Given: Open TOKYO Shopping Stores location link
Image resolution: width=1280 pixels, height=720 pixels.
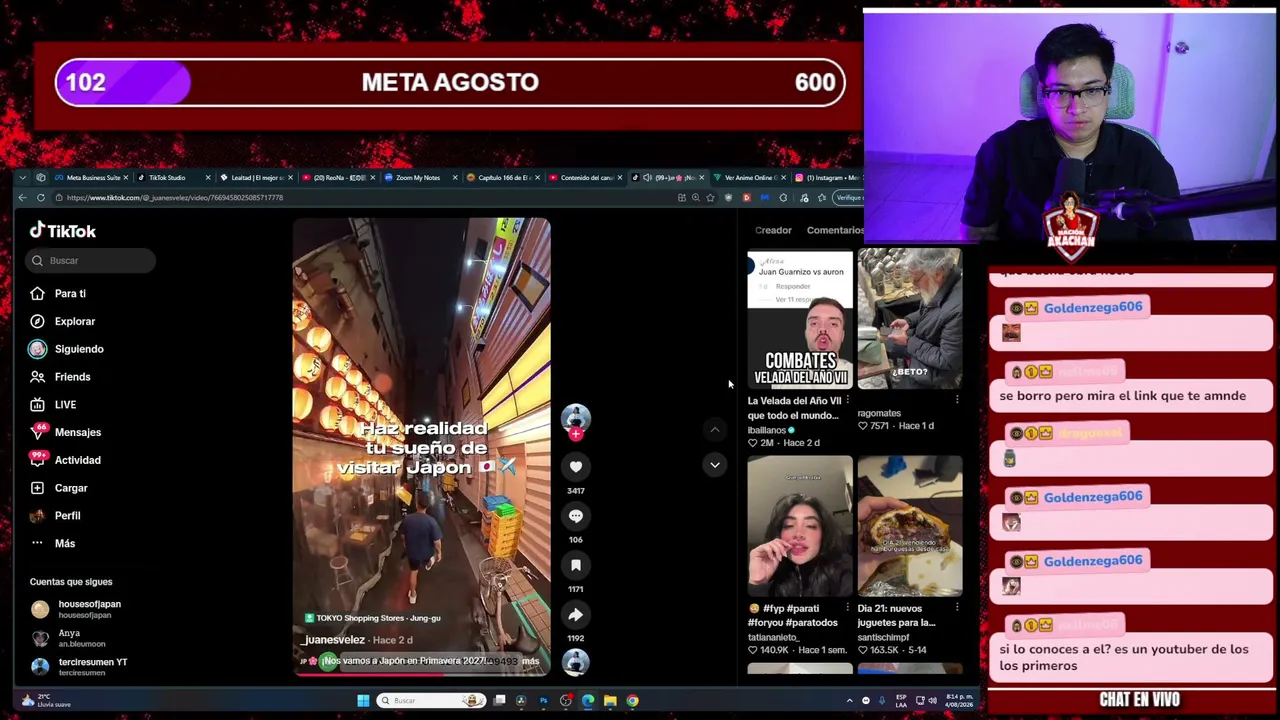Looking at the screenshot, I should tap(372, 618).
